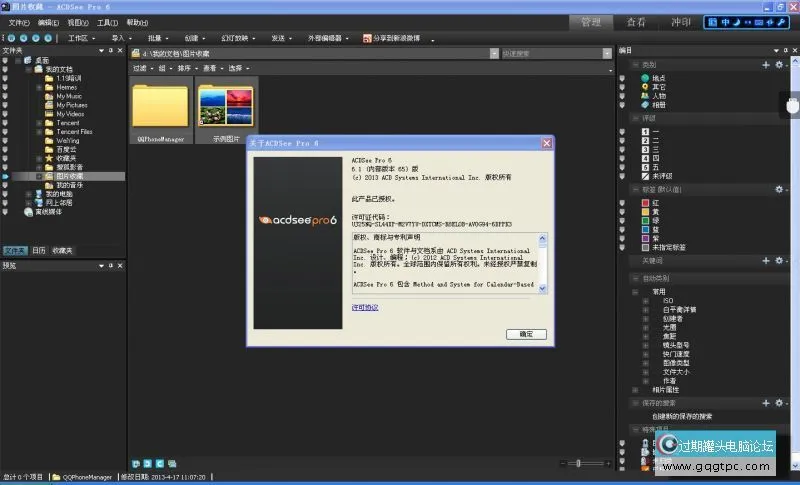The image size is (800, 485).
Task: Open the 文件 menu
Action: pyautogui.click(x=19, y=23)
